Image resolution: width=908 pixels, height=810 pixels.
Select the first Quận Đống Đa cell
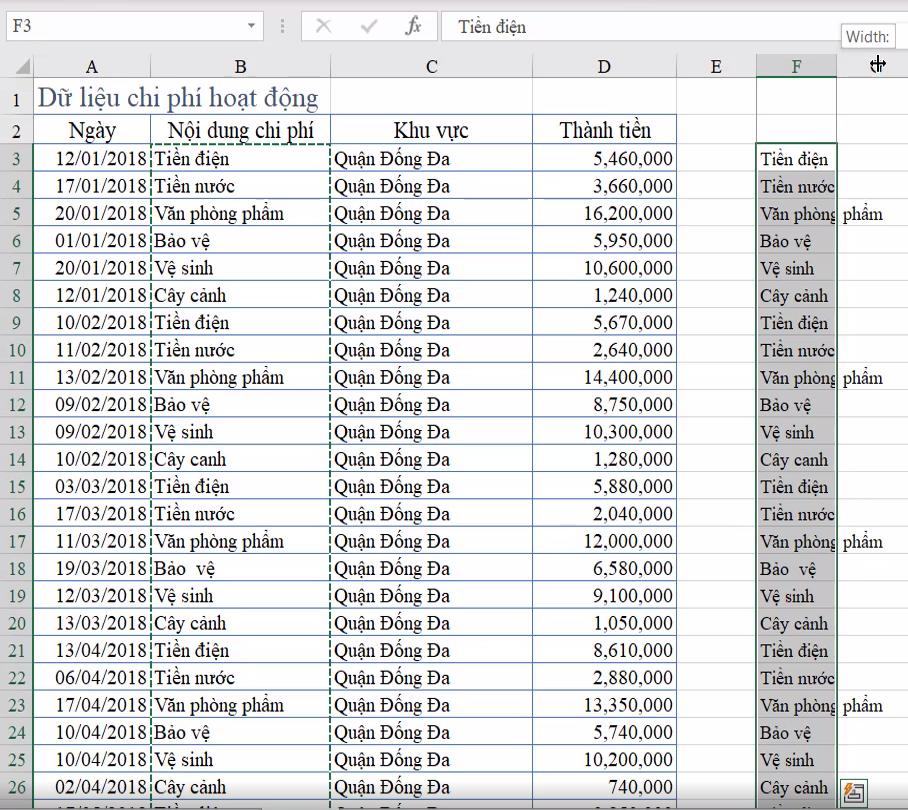430,158
